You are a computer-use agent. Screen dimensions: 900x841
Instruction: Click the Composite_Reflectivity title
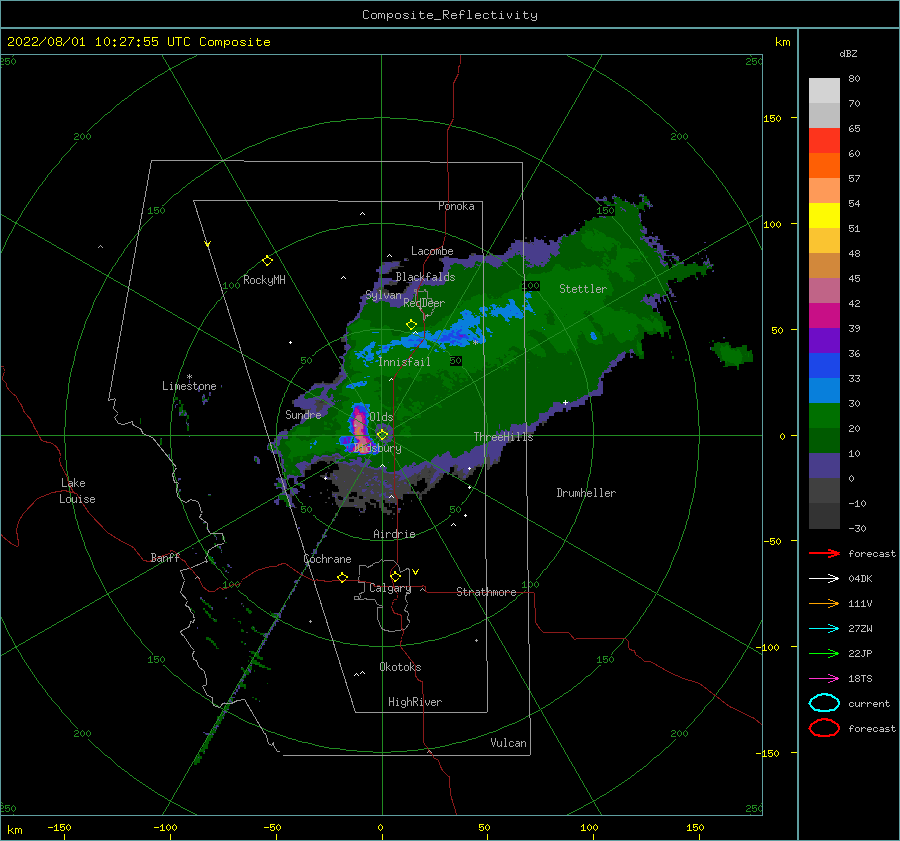pyautogui.click(x=449, y=15)
